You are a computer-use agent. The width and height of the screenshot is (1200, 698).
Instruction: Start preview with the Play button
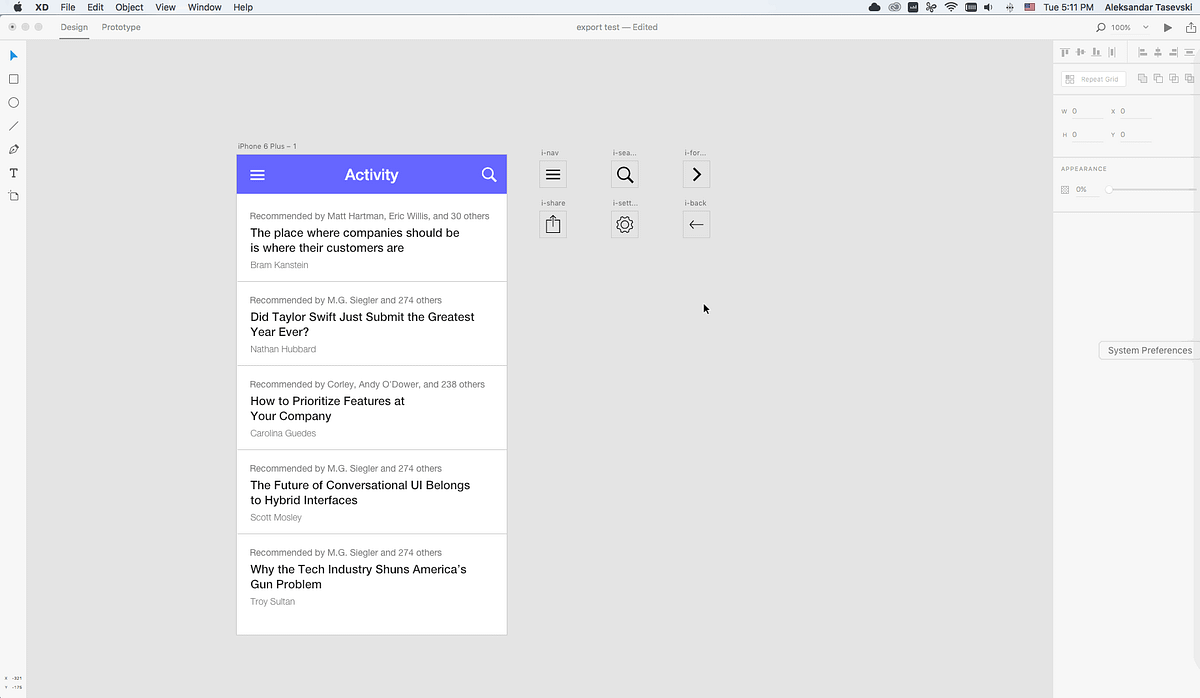[1167, 27]
